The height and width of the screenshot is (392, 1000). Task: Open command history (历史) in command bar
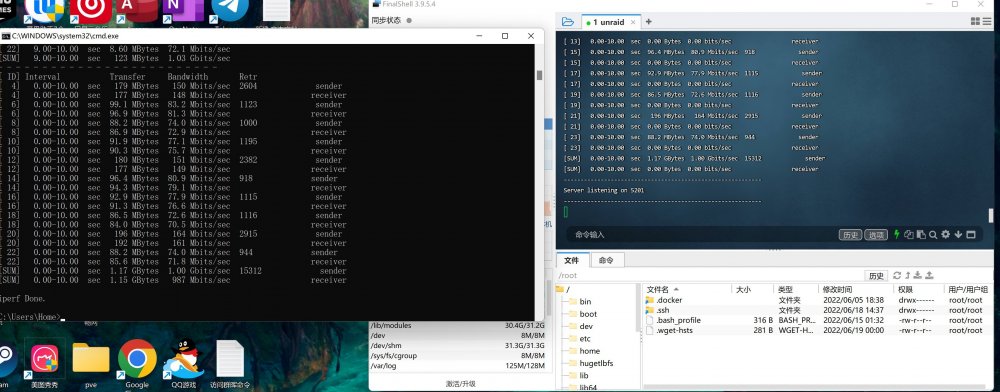(x=850, y=235)
